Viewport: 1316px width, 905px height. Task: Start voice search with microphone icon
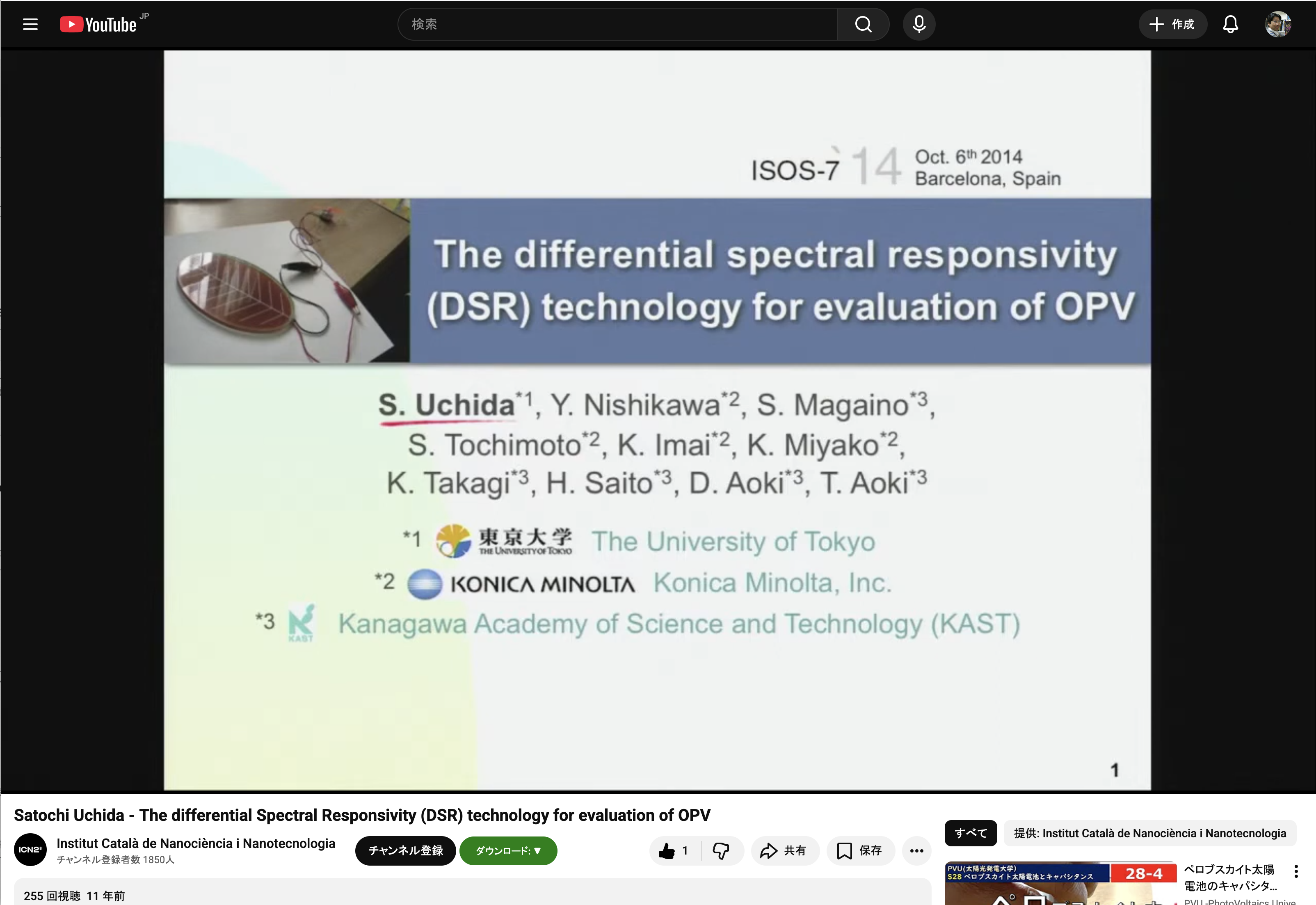(918, 24)
